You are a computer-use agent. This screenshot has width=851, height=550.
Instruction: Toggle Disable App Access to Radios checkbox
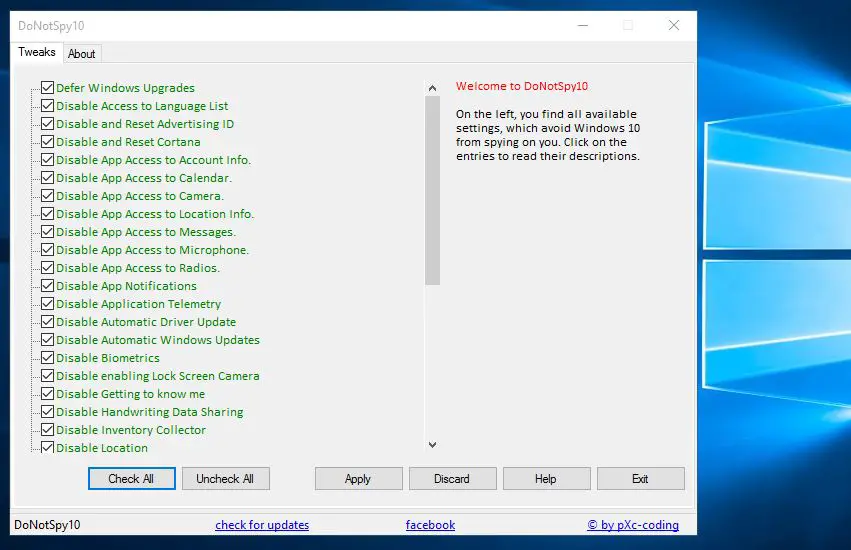(47, 267)
